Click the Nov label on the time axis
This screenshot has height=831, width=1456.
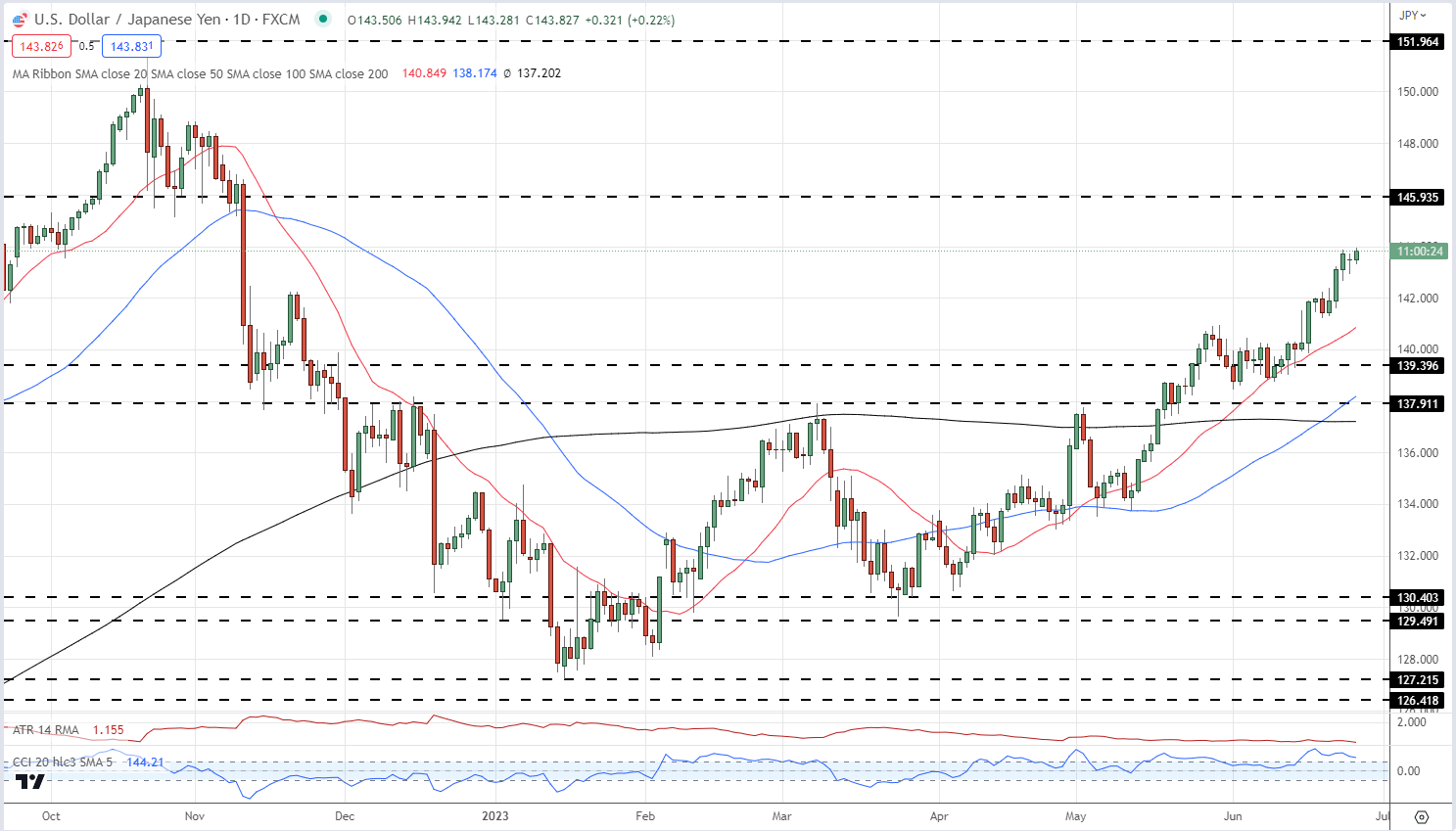click(x=194, y=816)
